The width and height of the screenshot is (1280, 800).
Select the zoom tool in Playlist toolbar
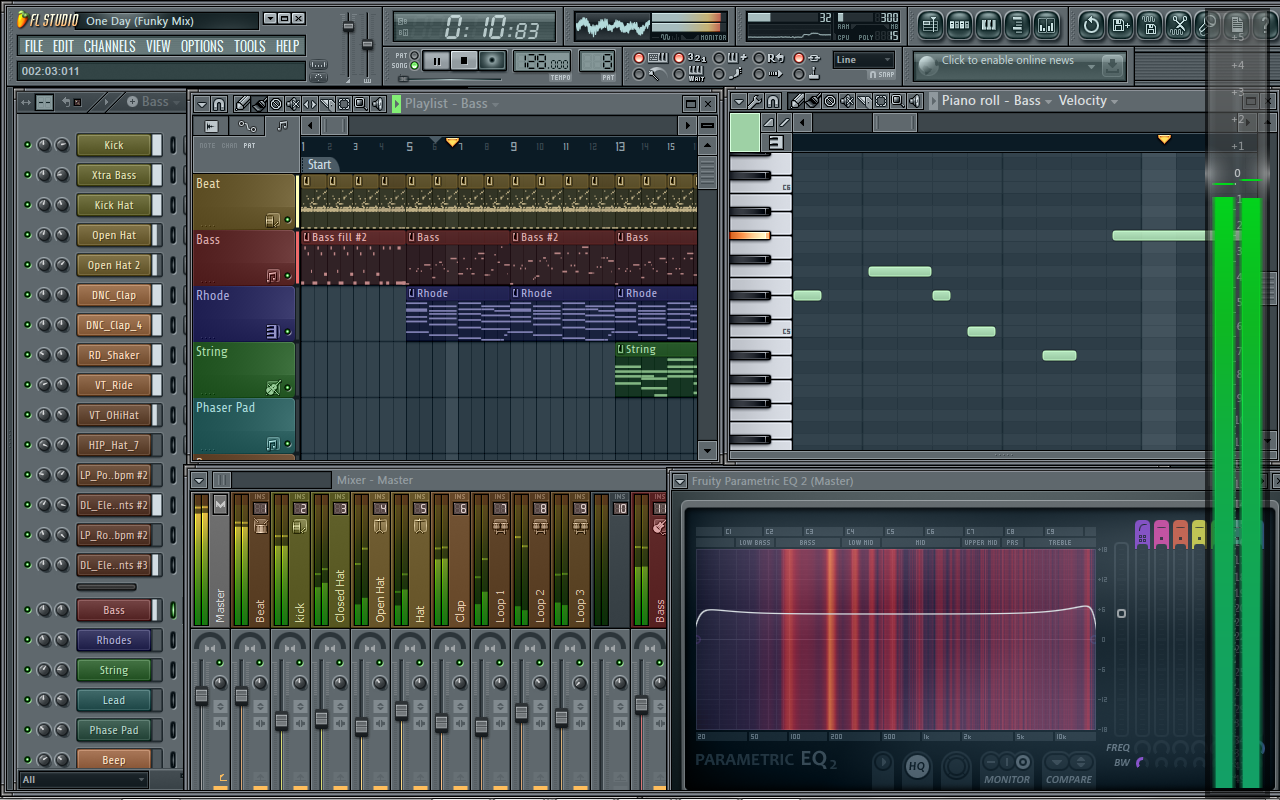click(361, 104)
